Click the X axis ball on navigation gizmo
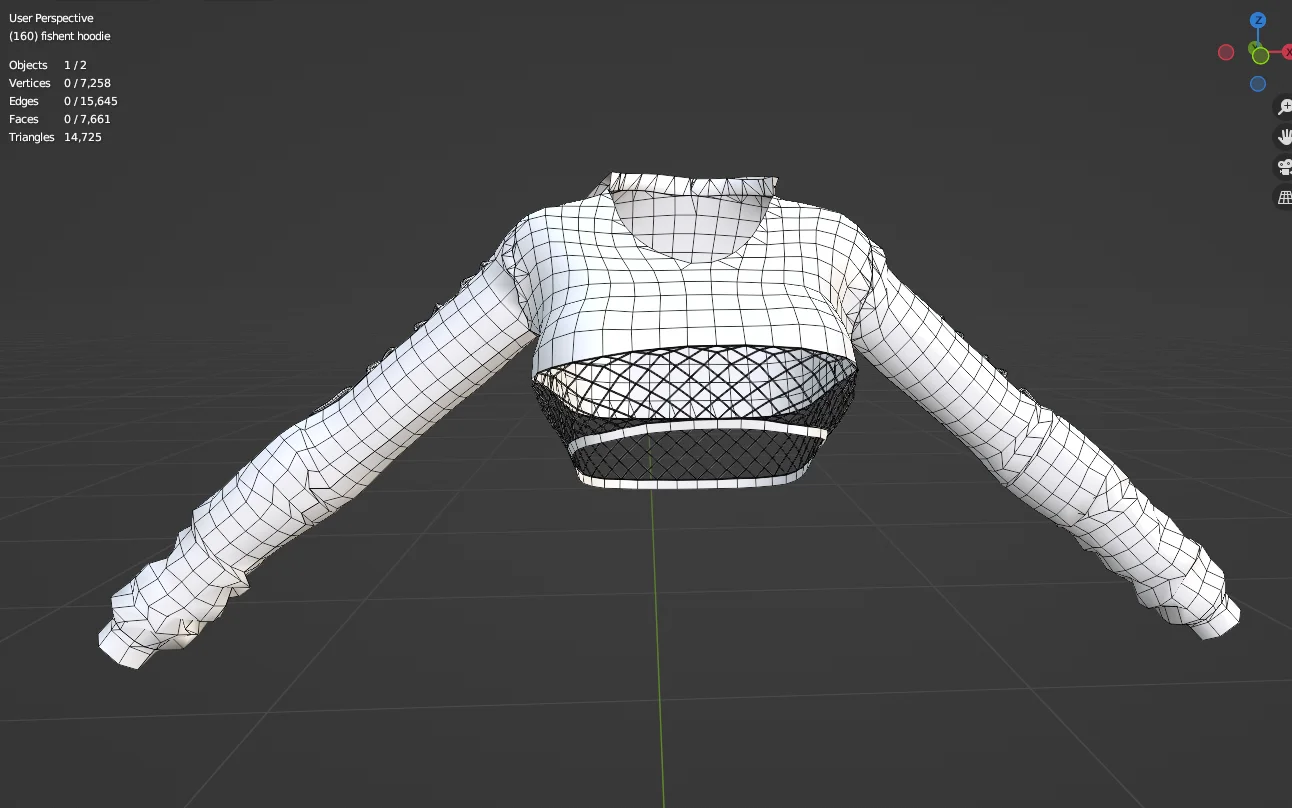The height and width of the screenshot is (808, 1292). tap(1288, 53)
